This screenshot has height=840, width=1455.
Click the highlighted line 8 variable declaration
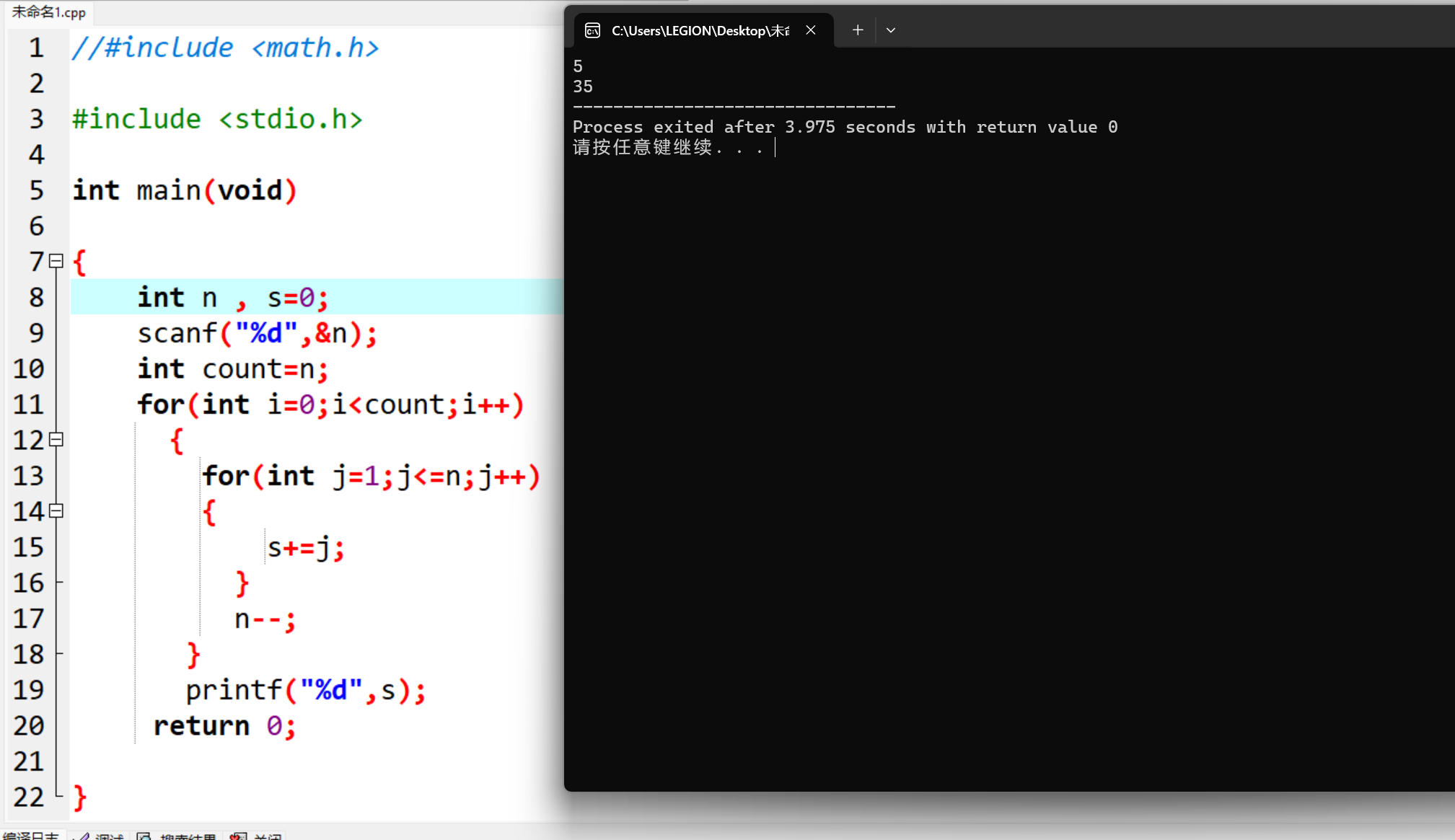pos(232,297)
